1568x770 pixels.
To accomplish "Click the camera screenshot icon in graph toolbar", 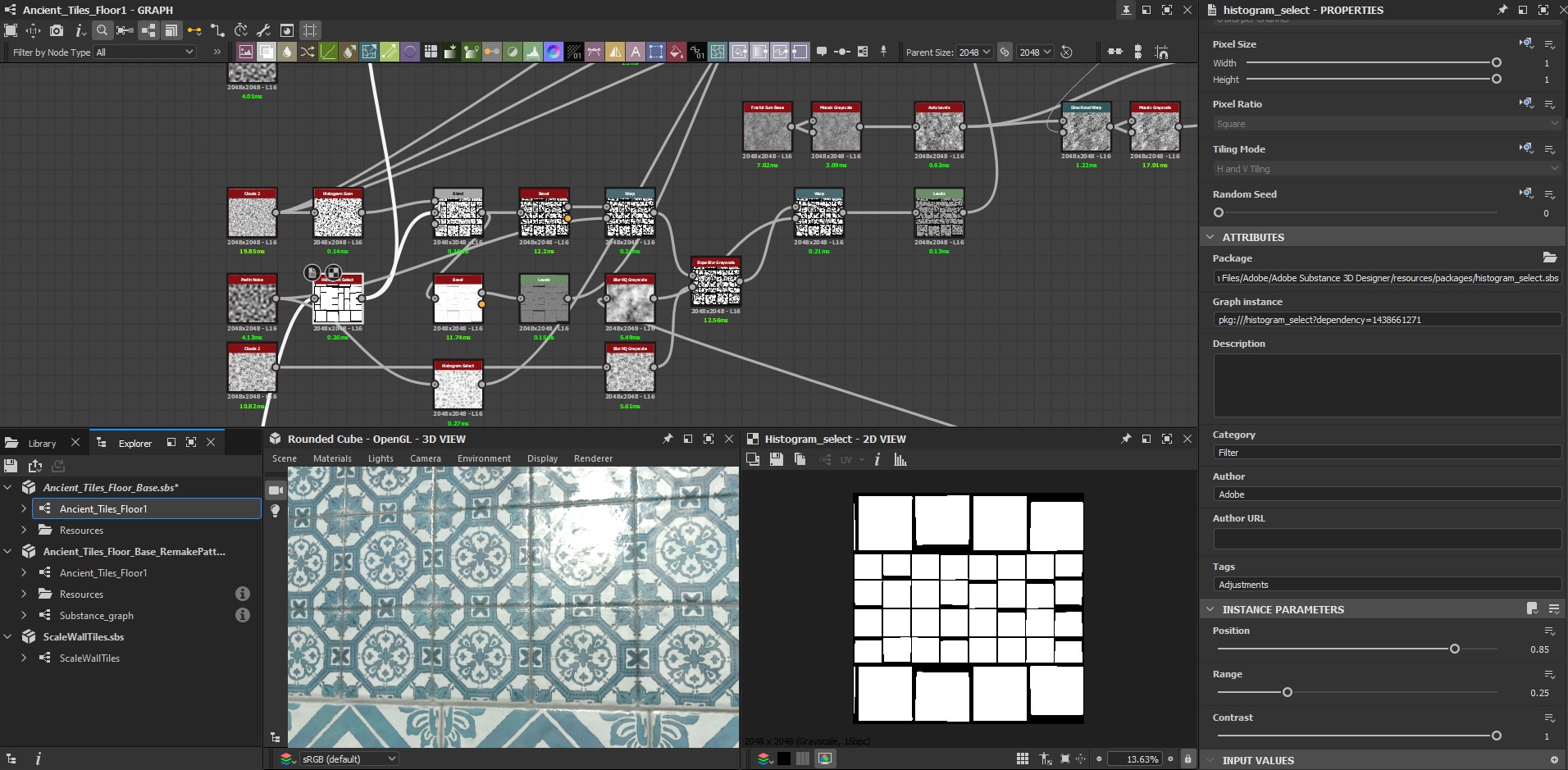I will point(56,30).
